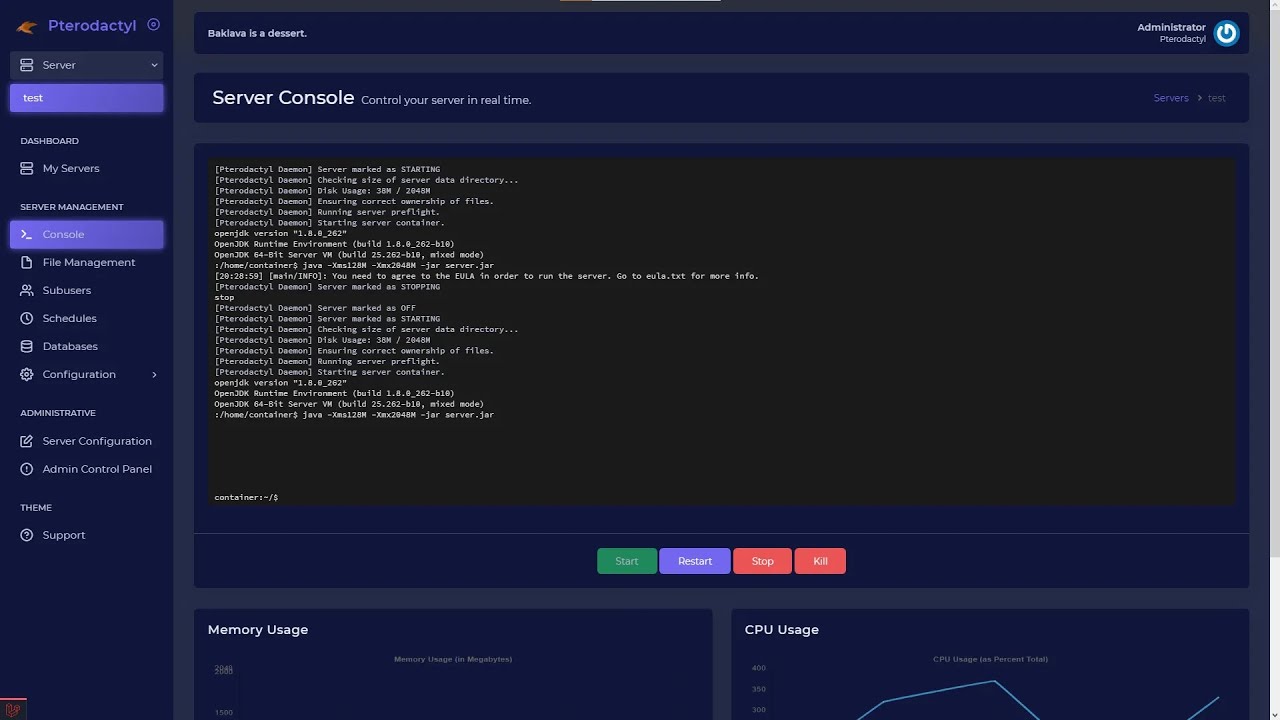Click the Support question mark icon
Image resolution: width=1280 pixels, height=720 pixels.
(x=27, y=535)
